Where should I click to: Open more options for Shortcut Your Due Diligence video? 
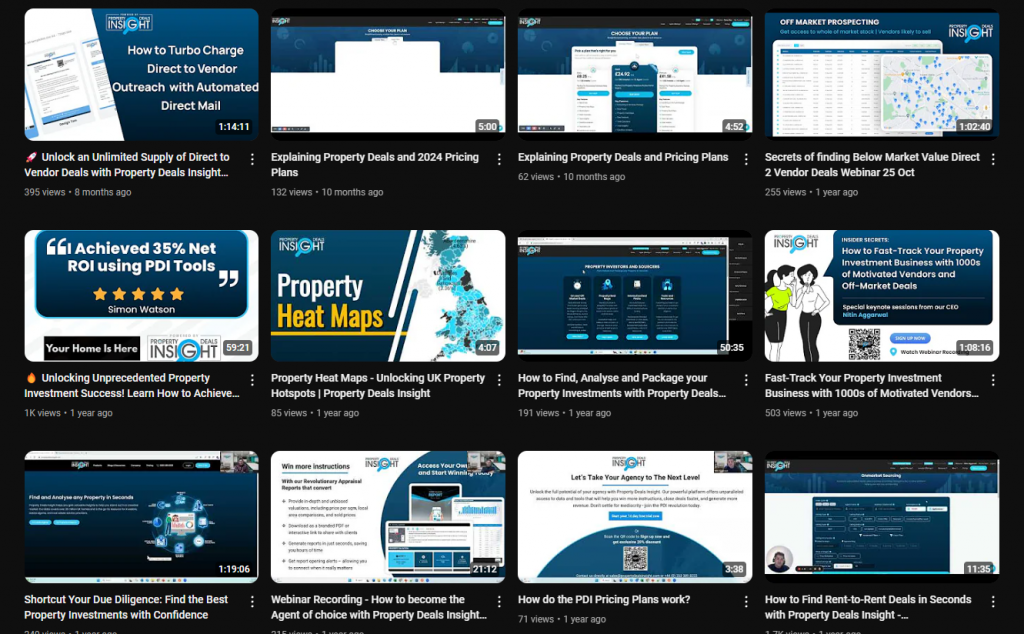pyautogui.click(x=252, y=601)
